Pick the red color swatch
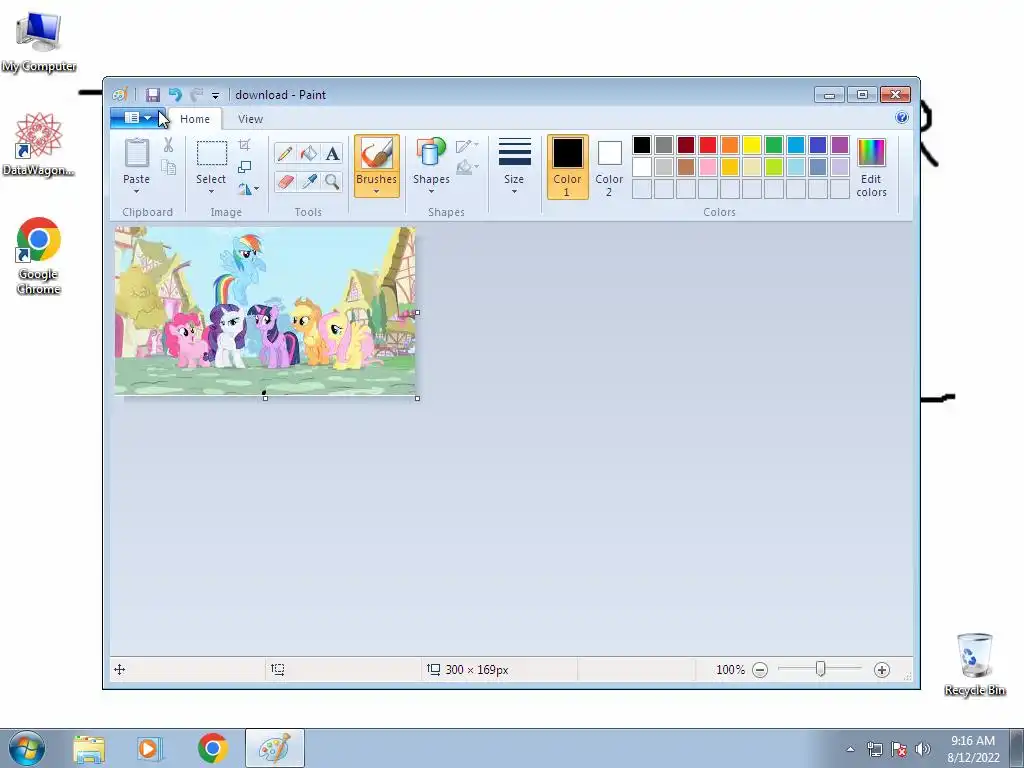The width and height of the screenshot is (1024, 768). (x=708, y=145)
